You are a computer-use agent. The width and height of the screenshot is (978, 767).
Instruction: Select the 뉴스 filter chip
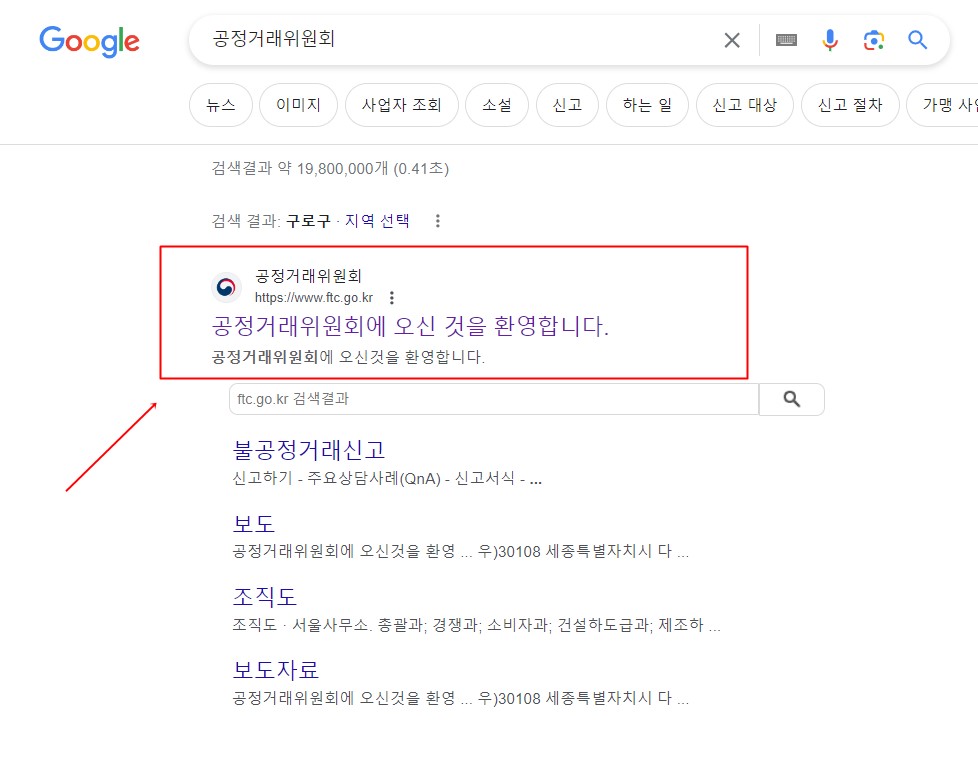(221, 105)
